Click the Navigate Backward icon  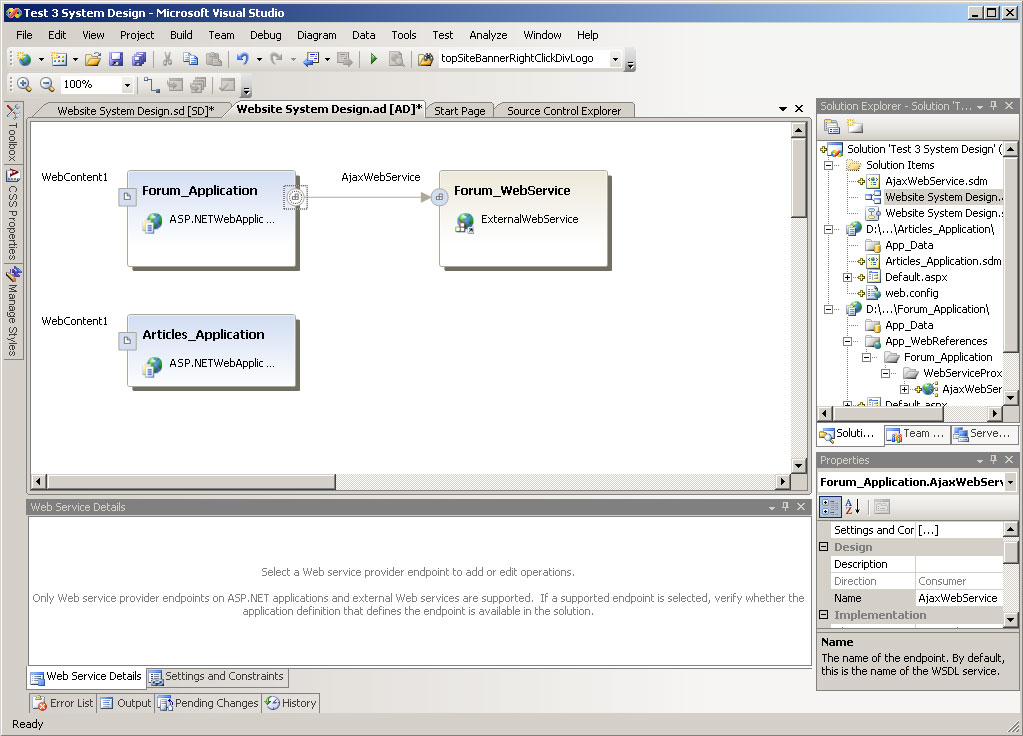tap(311, 59)
